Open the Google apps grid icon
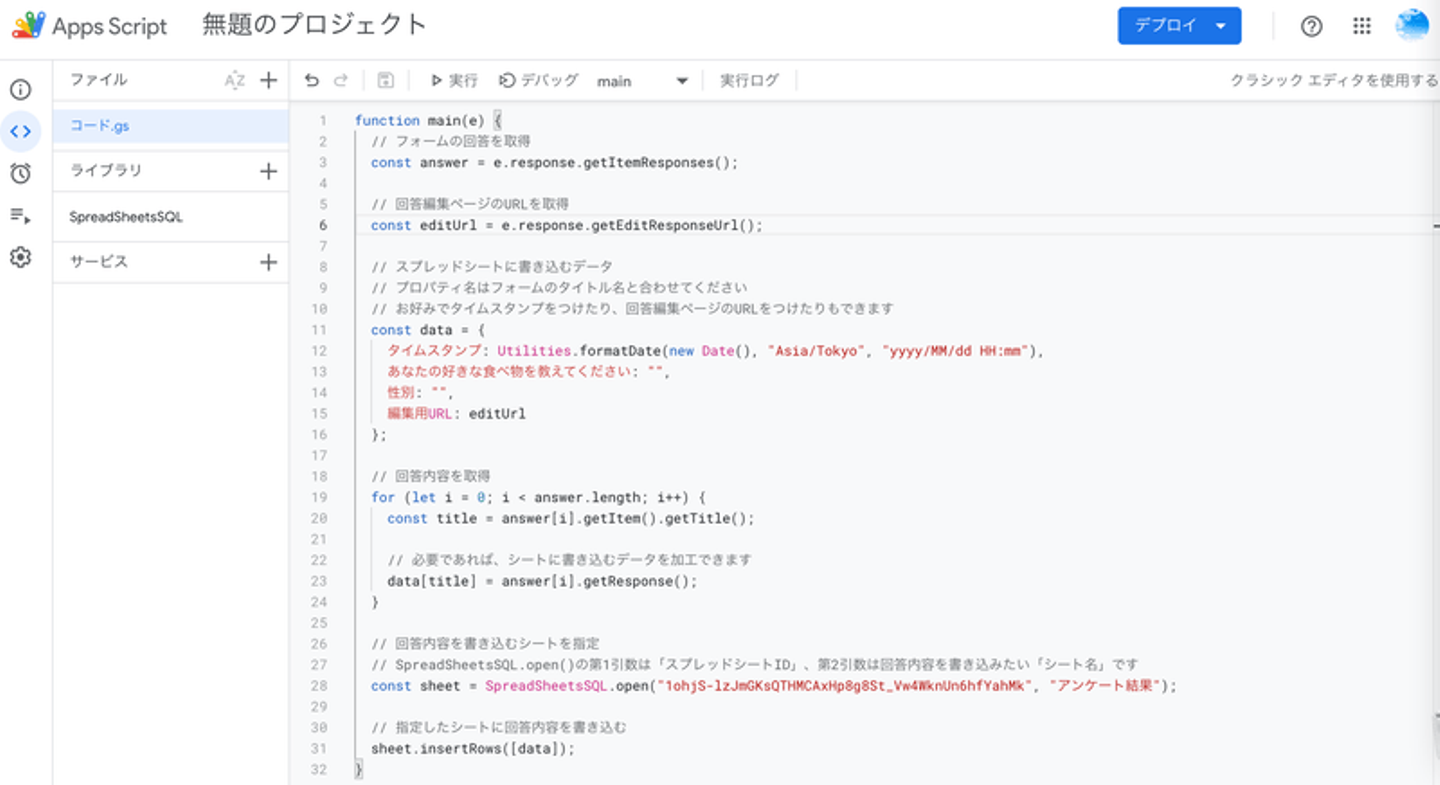The width and height of the screenshot is (1440, 785). point(1362,27)
